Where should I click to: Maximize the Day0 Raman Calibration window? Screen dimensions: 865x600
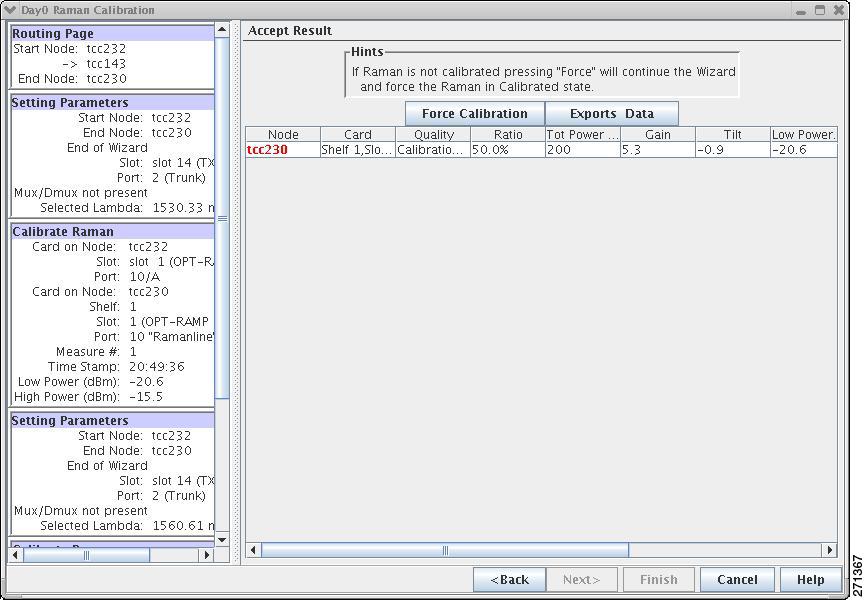tap(820, 10)
